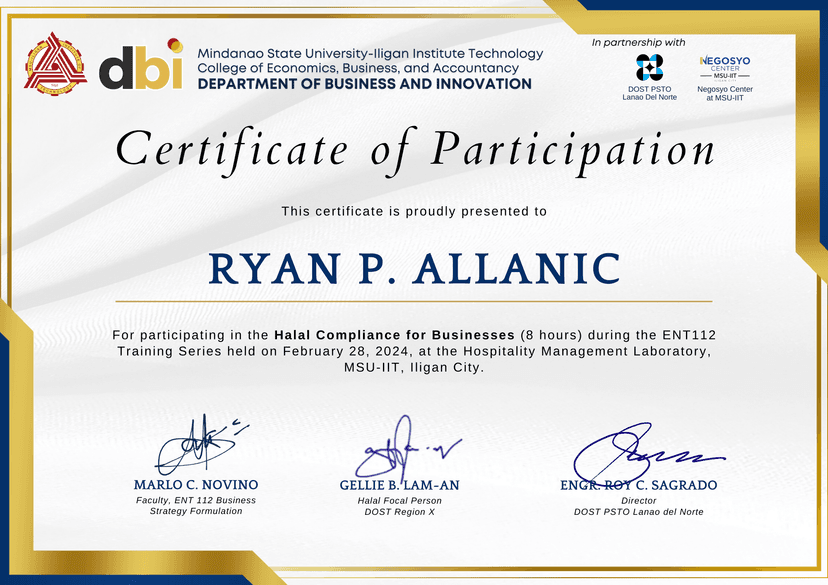Click the GELLIE B. LAM-AN printed name
Viewport: 828px width, 585px height.
tap(399, 485)
